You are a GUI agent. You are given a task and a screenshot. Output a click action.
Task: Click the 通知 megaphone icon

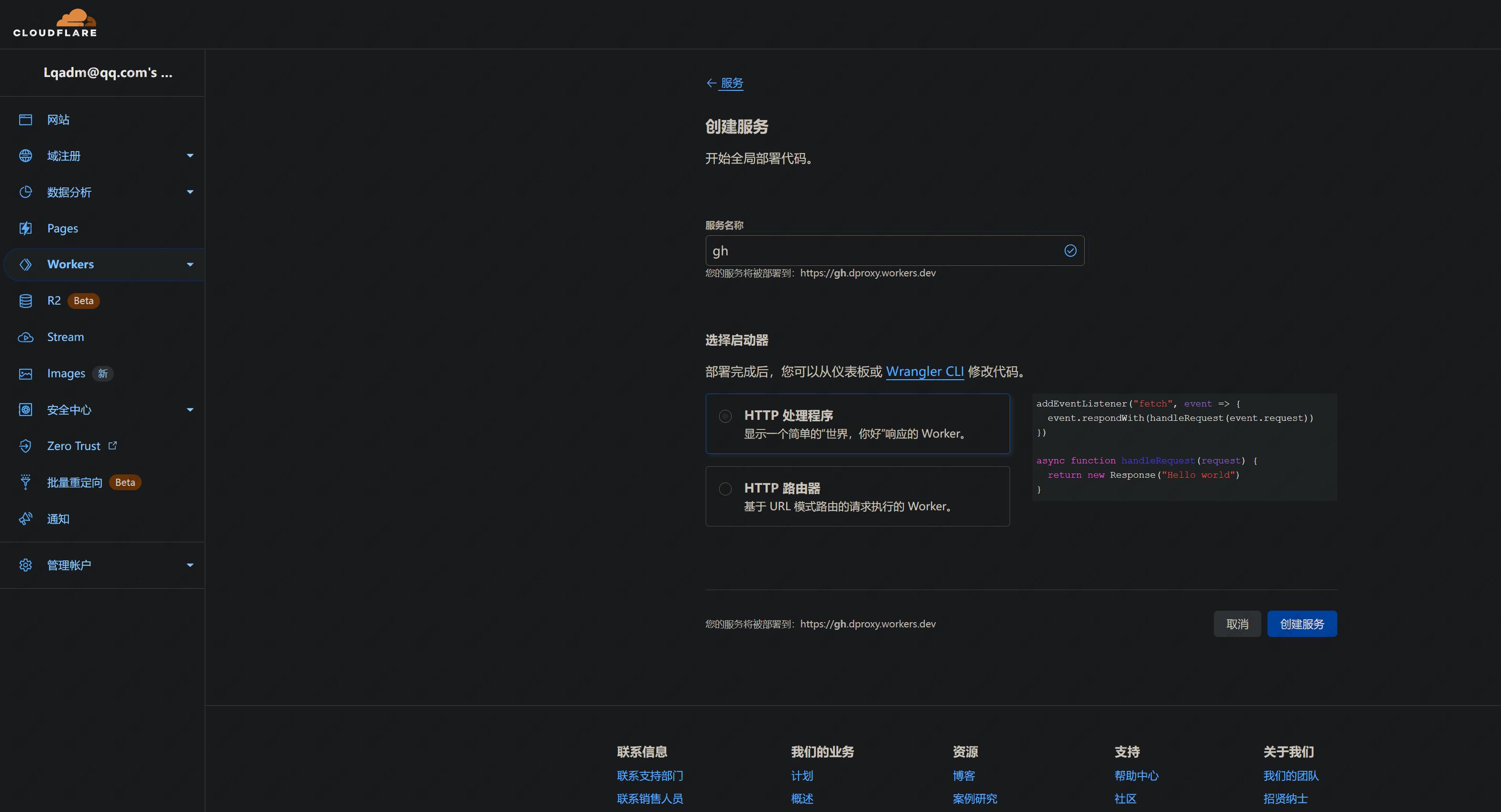26,518
